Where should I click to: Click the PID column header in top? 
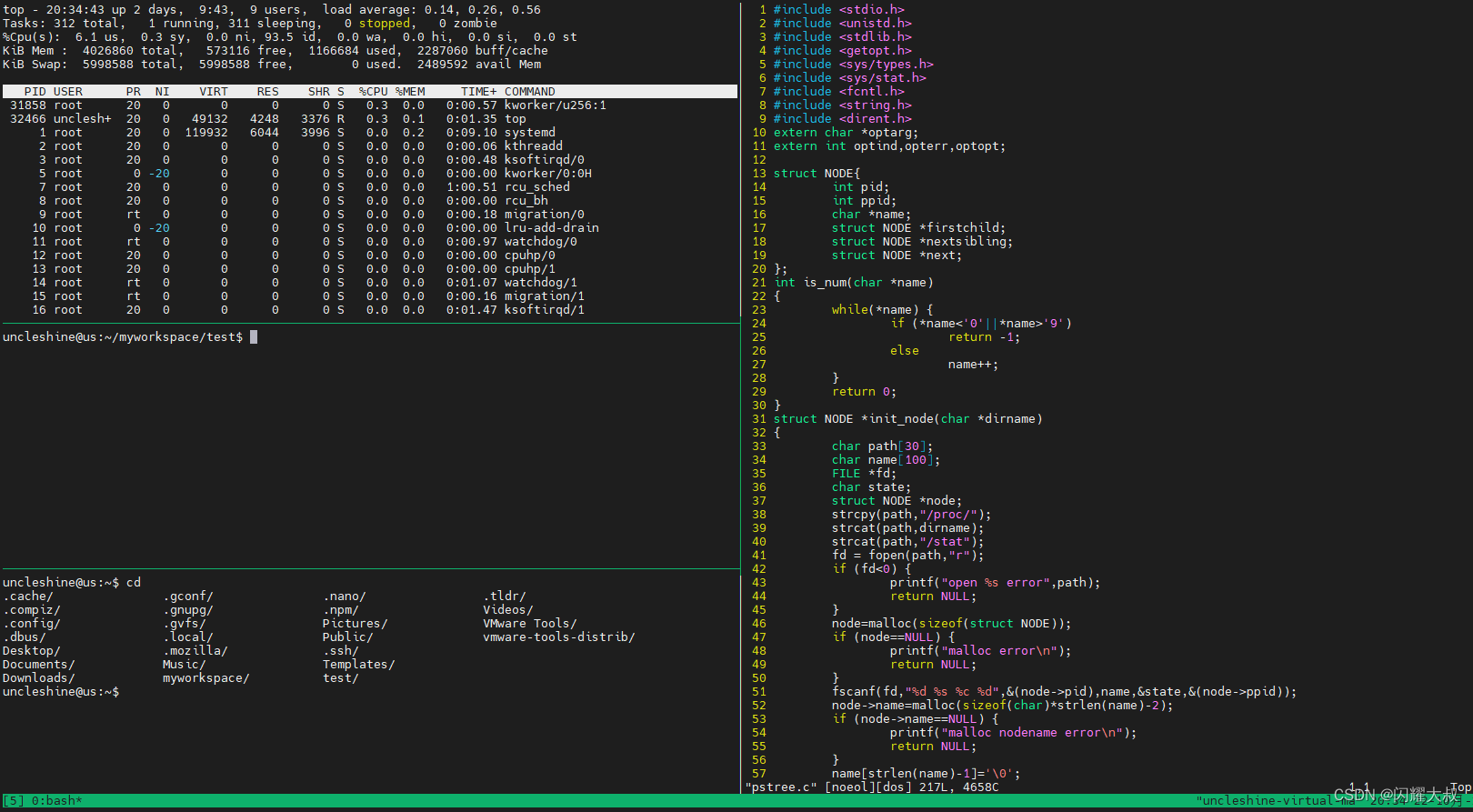(35, 92)
